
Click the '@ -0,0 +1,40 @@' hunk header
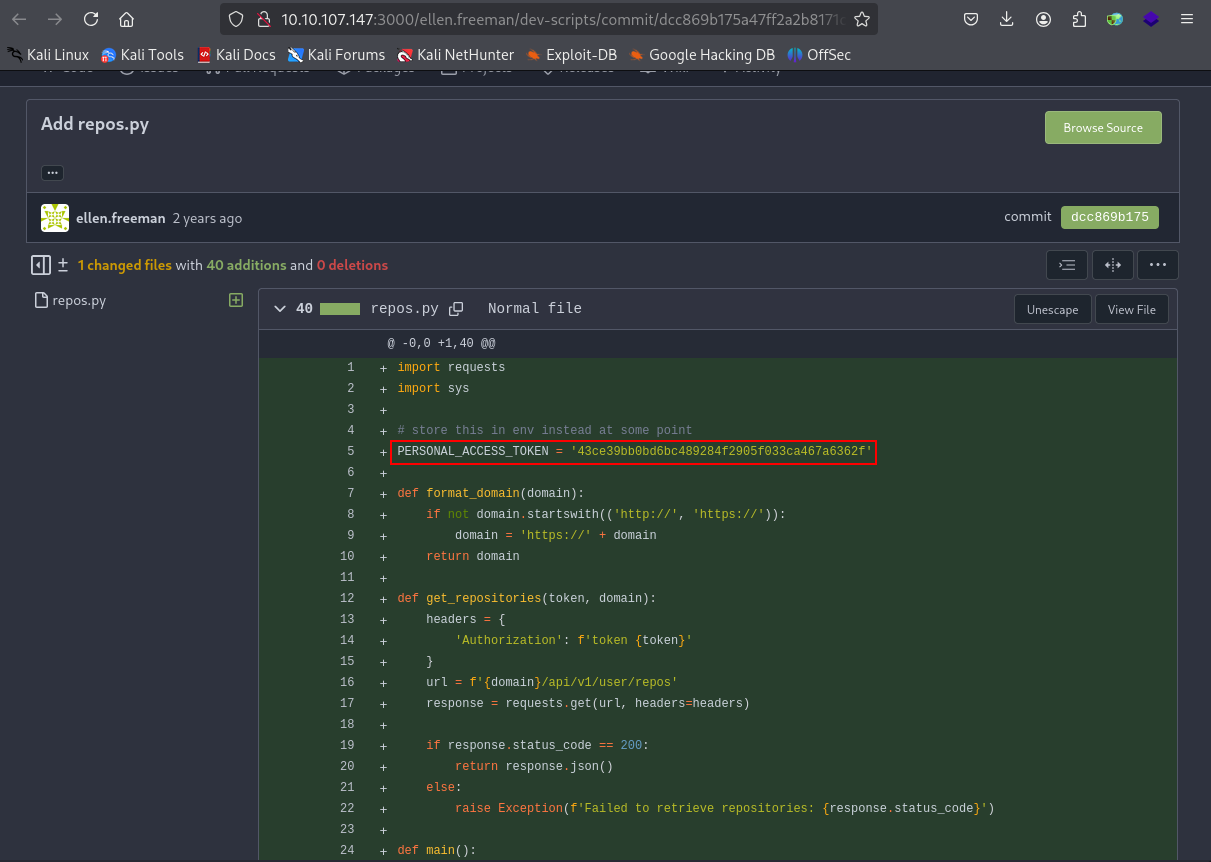[441, 343]
